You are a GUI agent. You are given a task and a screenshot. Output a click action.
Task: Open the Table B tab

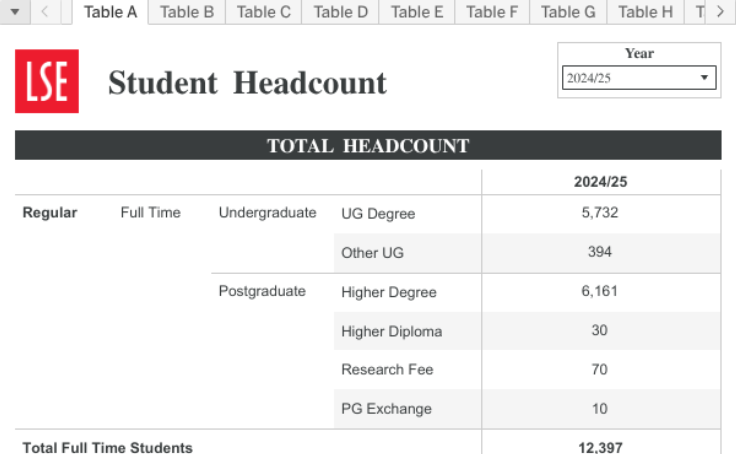(x=187, y=12)
